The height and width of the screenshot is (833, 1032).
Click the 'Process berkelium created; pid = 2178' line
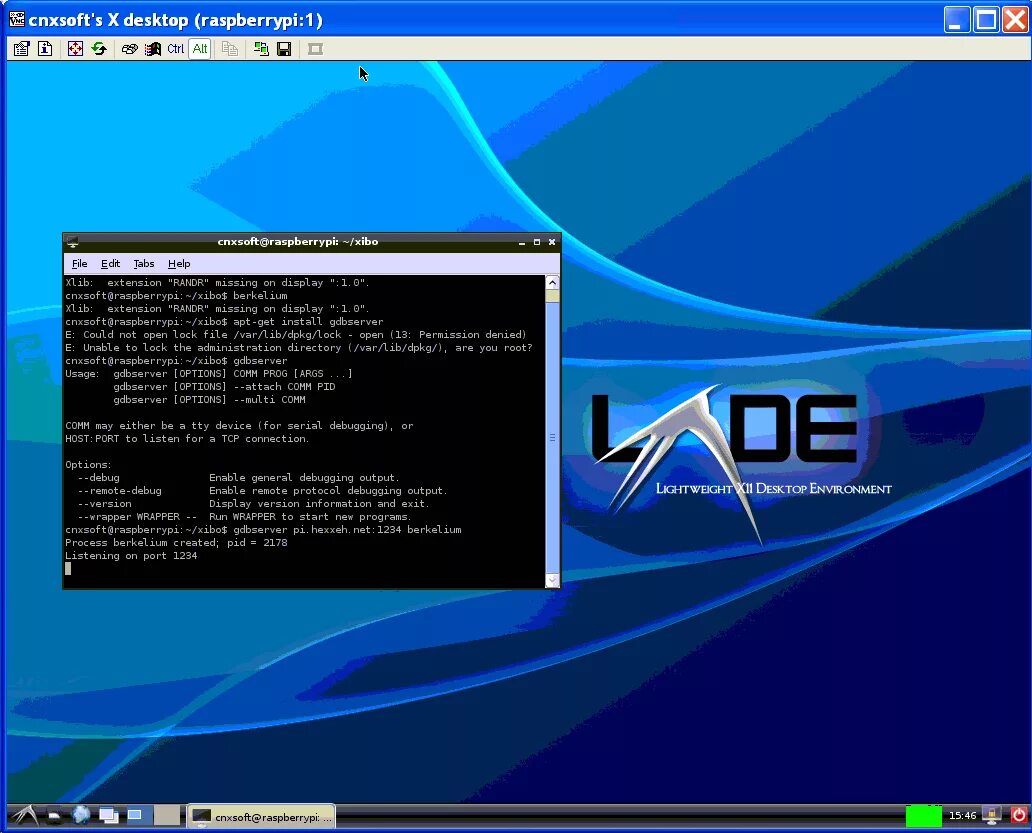(176, 543)
